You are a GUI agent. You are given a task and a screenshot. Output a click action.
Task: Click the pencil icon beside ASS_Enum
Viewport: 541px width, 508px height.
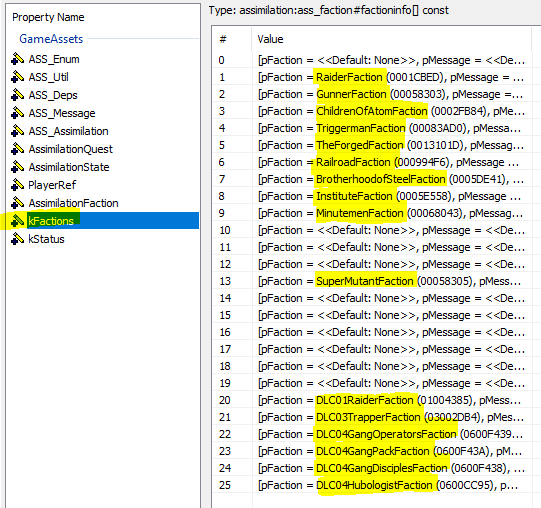click(x=17, y=59)
